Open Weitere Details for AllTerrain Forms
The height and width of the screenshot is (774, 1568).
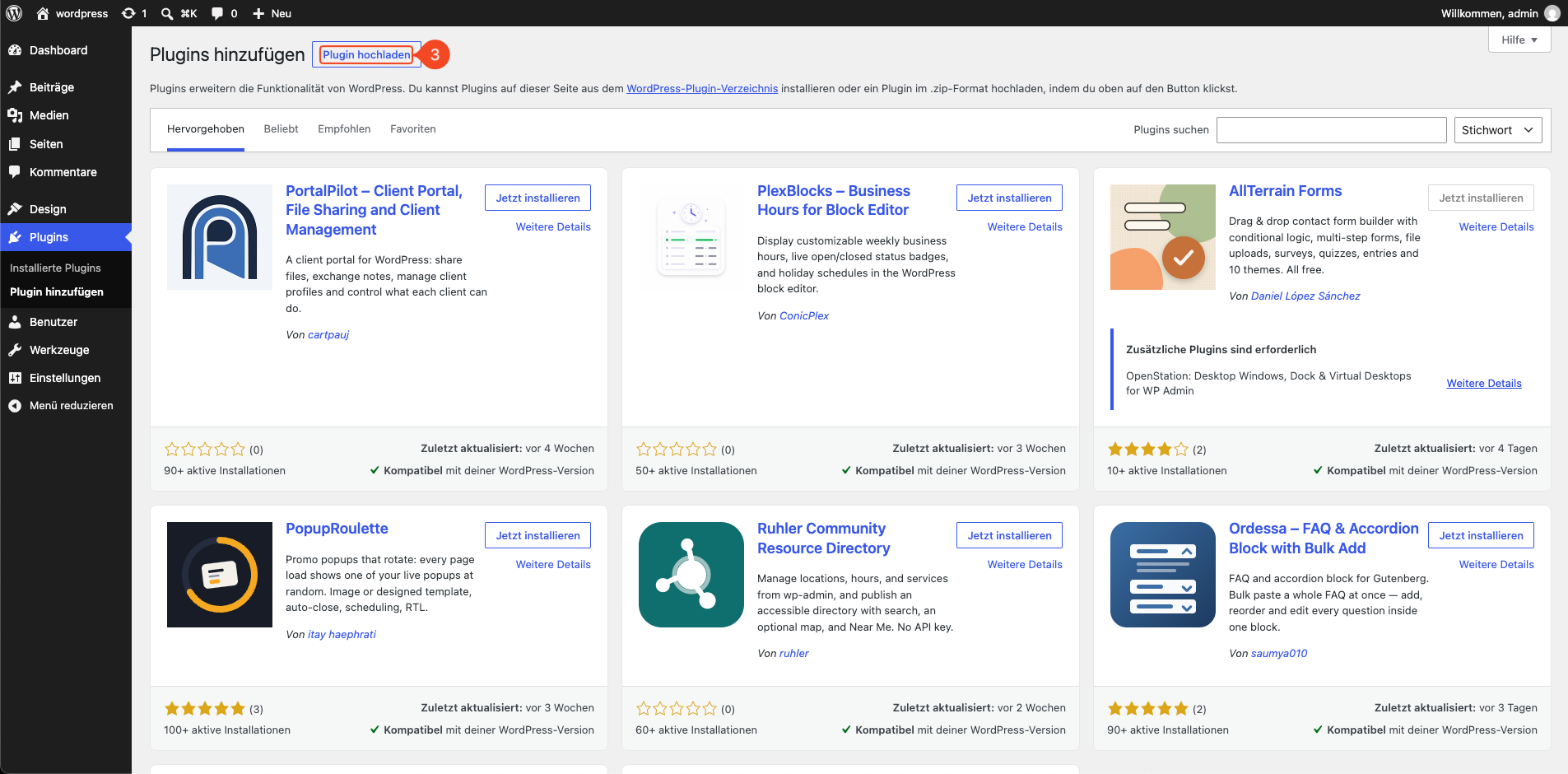click(x=1496, y=227)
